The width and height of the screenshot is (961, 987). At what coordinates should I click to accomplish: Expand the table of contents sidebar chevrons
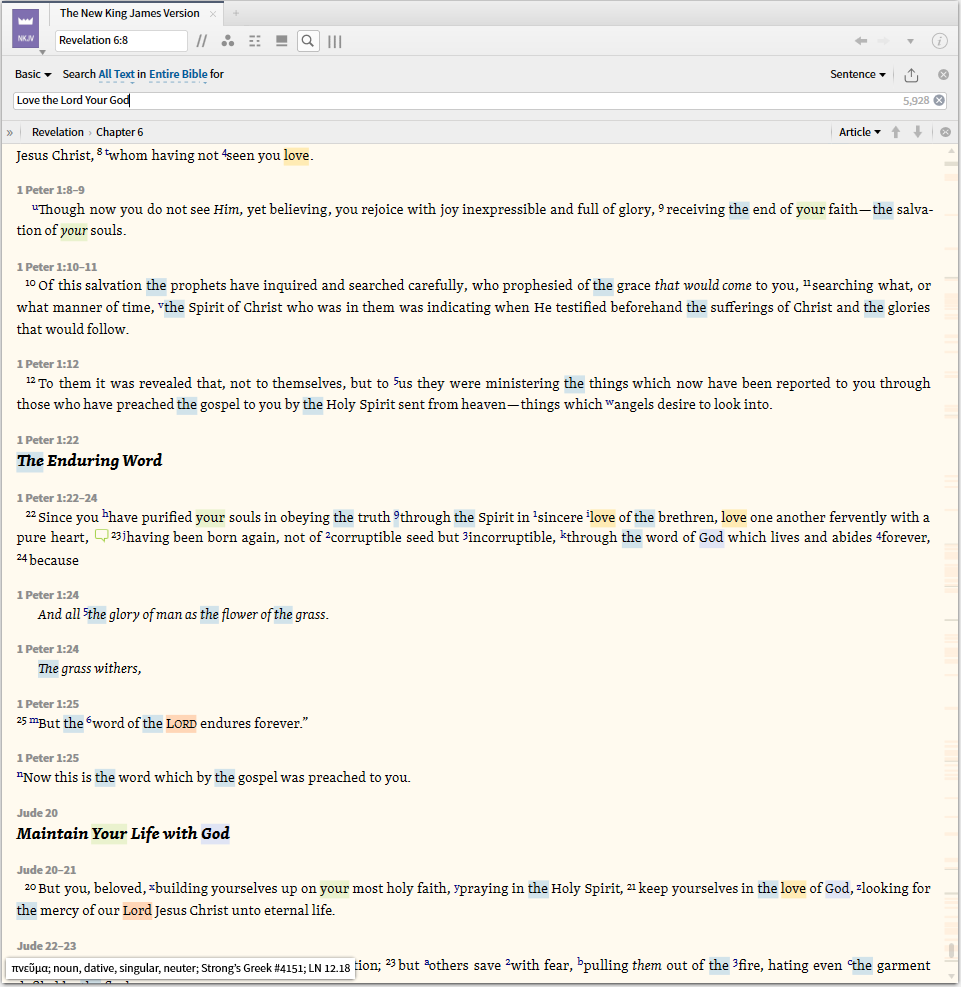[10, 132]
